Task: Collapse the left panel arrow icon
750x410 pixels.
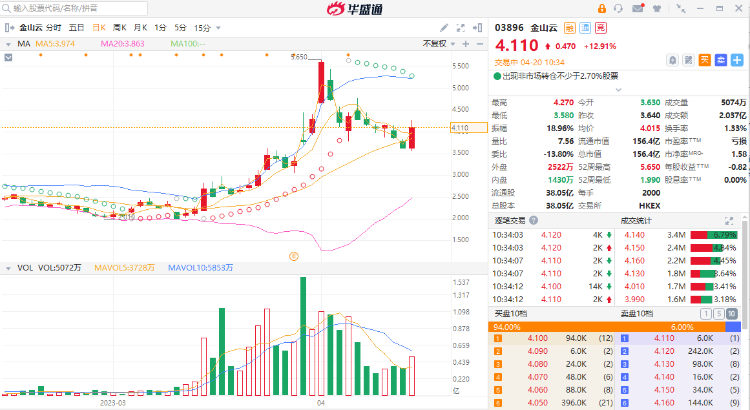Action: (x=9, y=28)
